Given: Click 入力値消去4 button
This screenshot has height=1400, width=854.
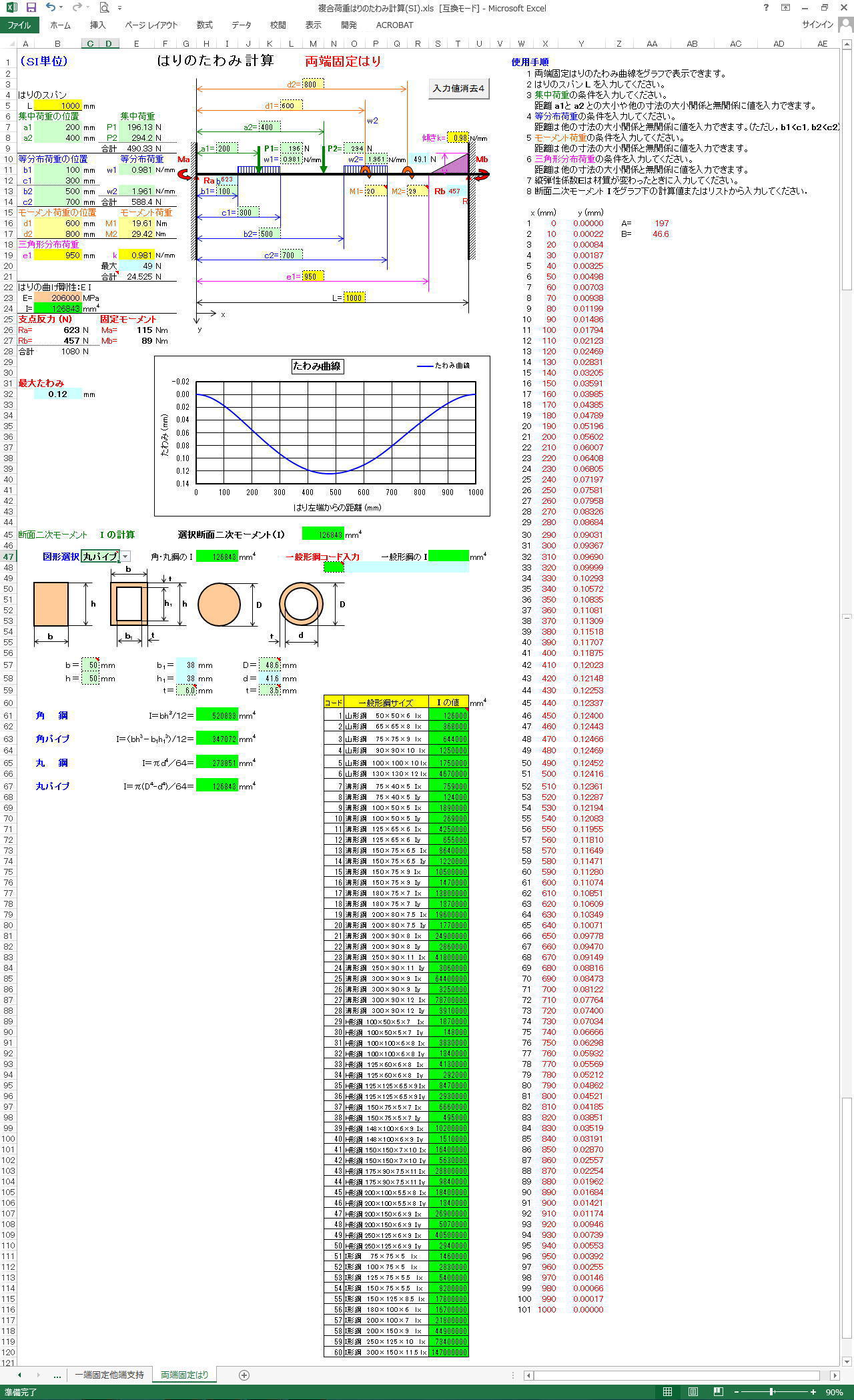Looking at the screenshot, I should coord(459,88).
